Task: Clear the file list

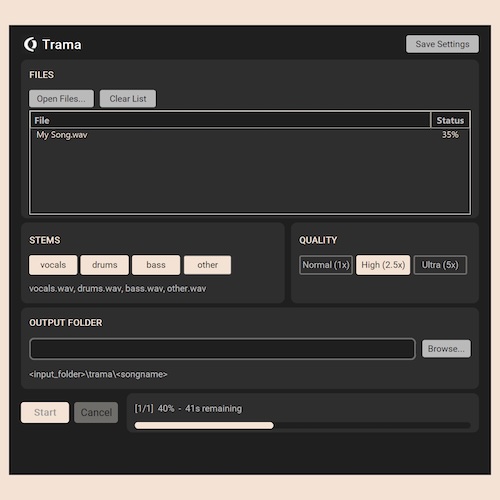Action: [128, 99]
